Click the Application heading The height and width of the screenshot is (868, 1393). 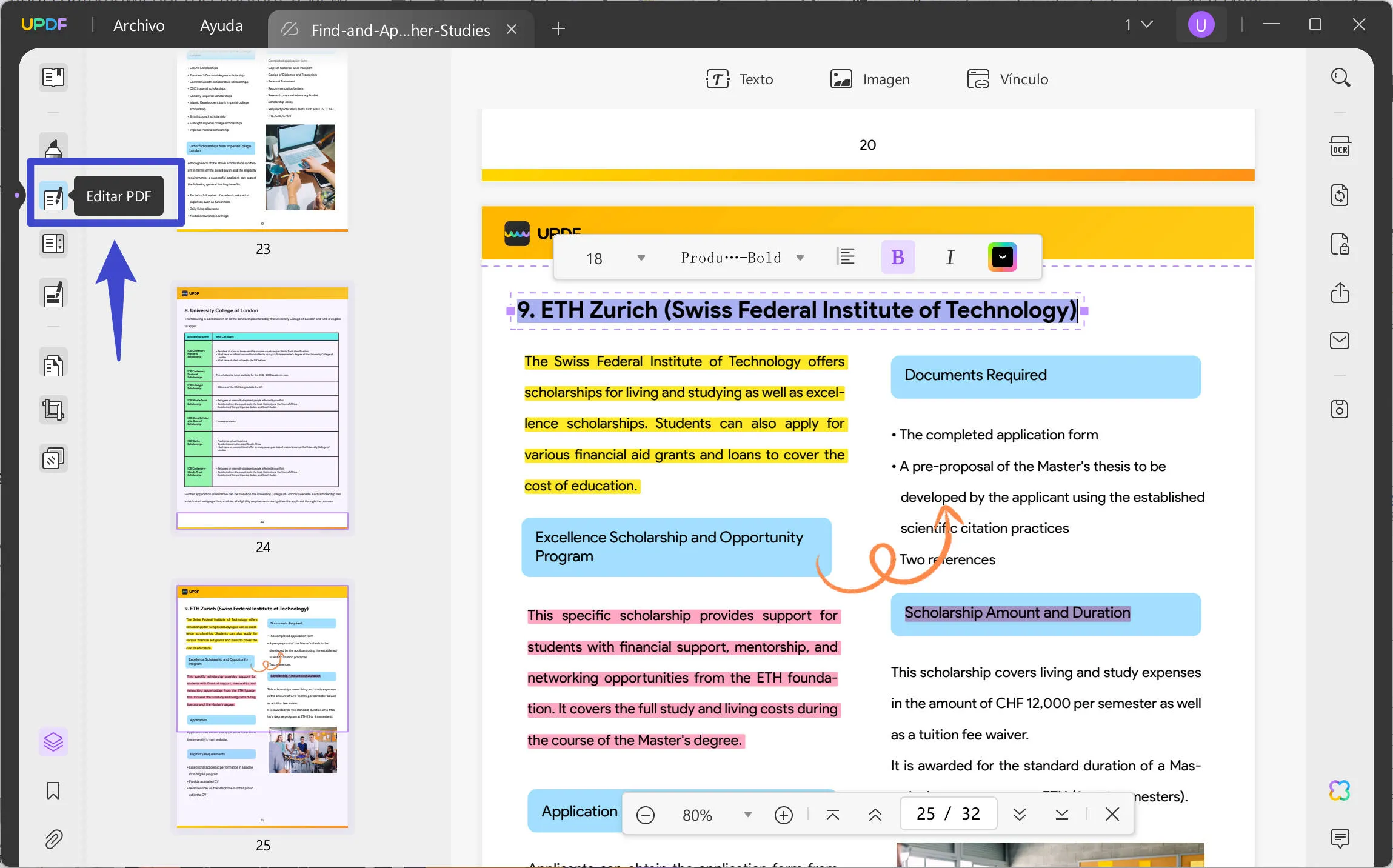(579, 811)
